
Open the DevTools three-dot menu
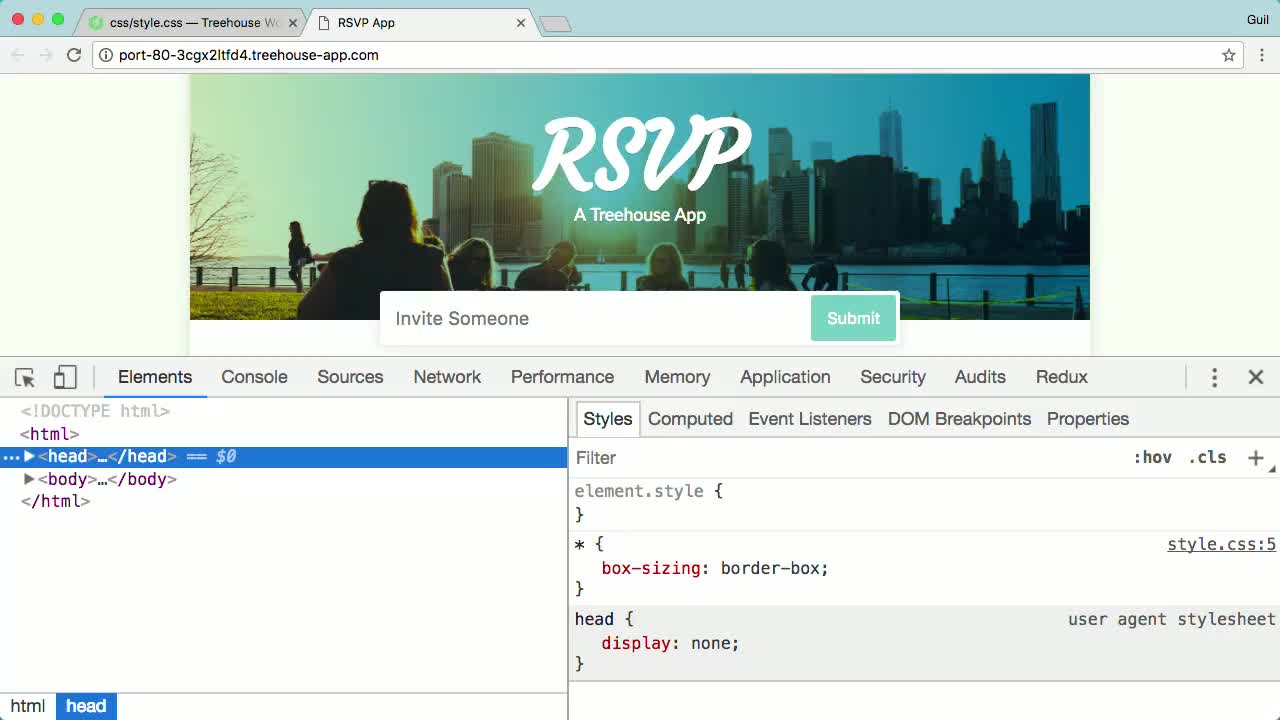coord(1214,377)
